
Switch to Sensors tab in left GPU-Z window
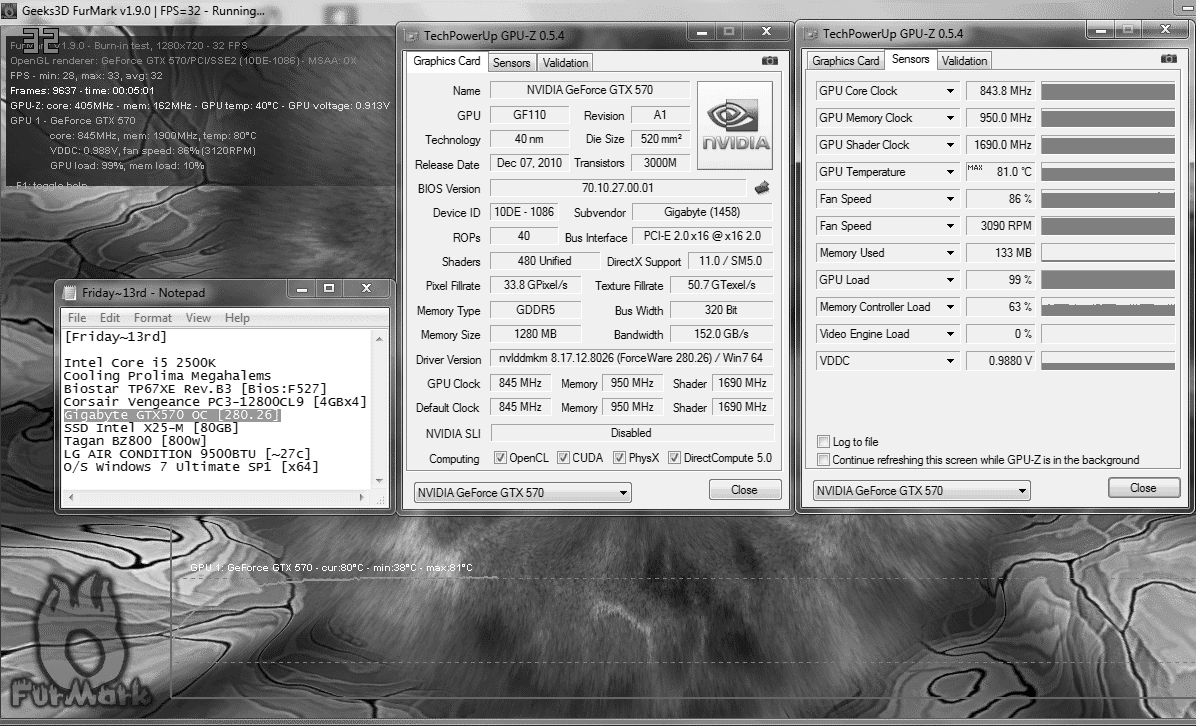511,63
